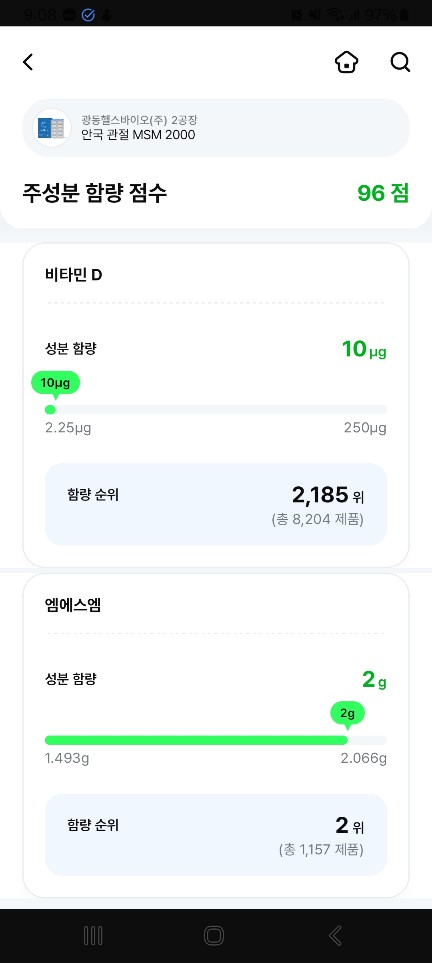Open search with magnifier icon
Image resolution: width=432 pixels, height=963 pixels.
400,62
